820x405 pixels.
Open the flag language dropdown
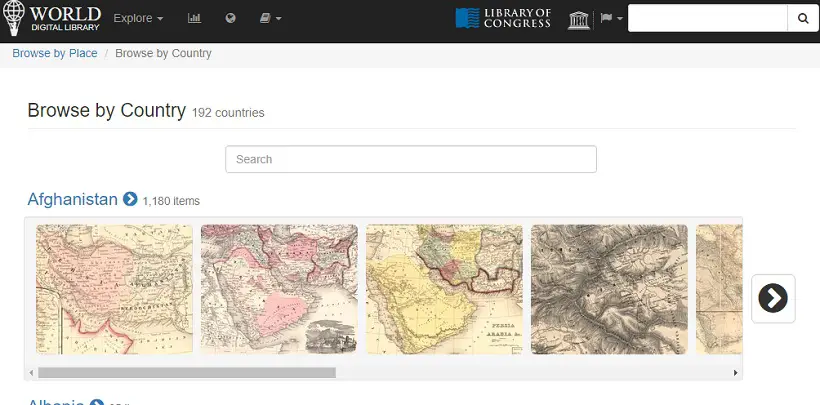click(x=611, y=18)
